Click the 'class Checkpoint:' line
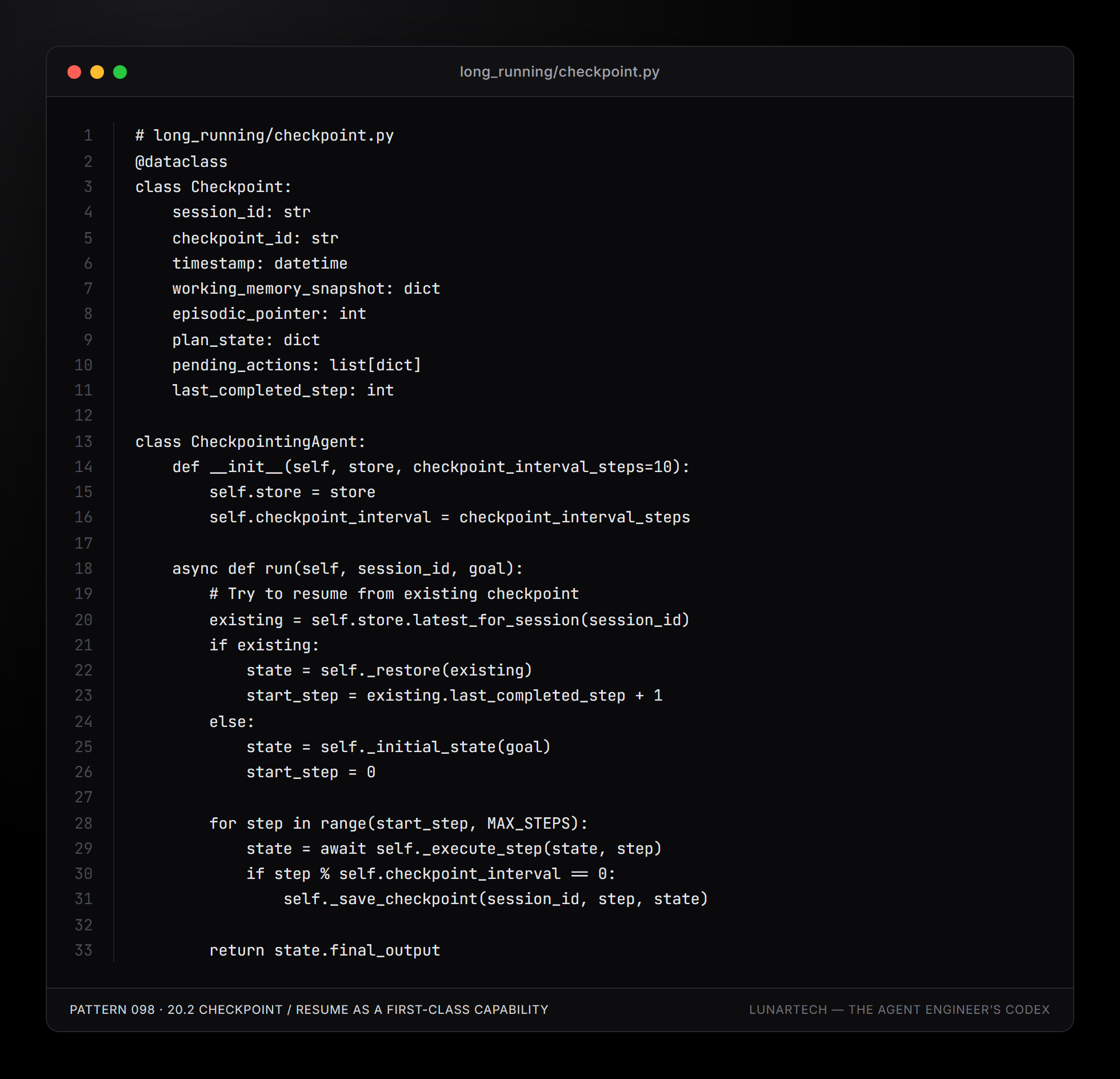The height and width of the screenshot is (1079, 1120). 214,187
